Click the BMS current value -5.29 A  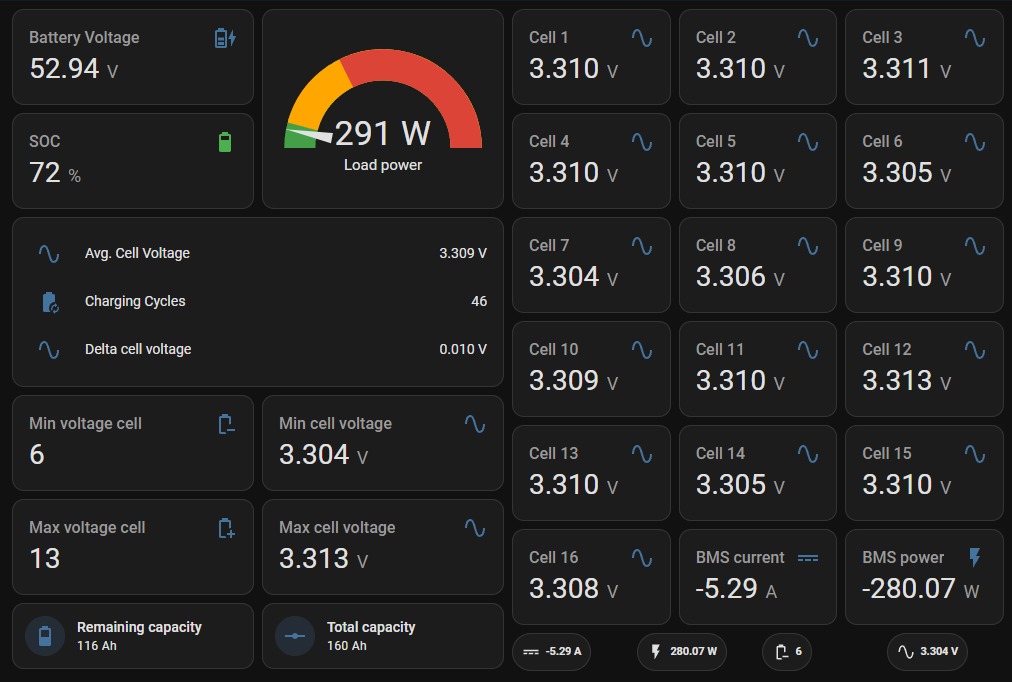[x=736, y=588]
